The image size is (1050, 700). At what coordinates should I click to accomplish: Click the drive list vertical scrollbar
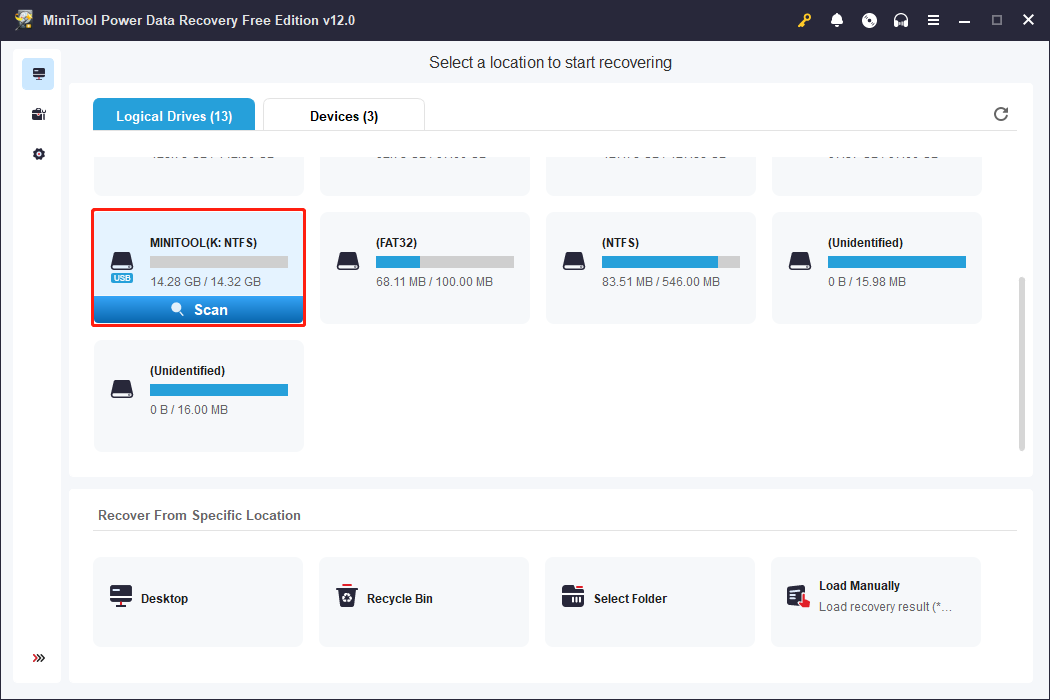(x=1022, y=364)
